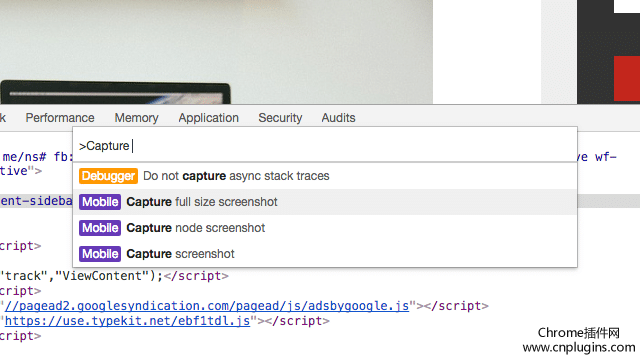640x360 pixels.
Task: Click Mobile badge beside plain Capture screenshot
Action: coord(100,254)
